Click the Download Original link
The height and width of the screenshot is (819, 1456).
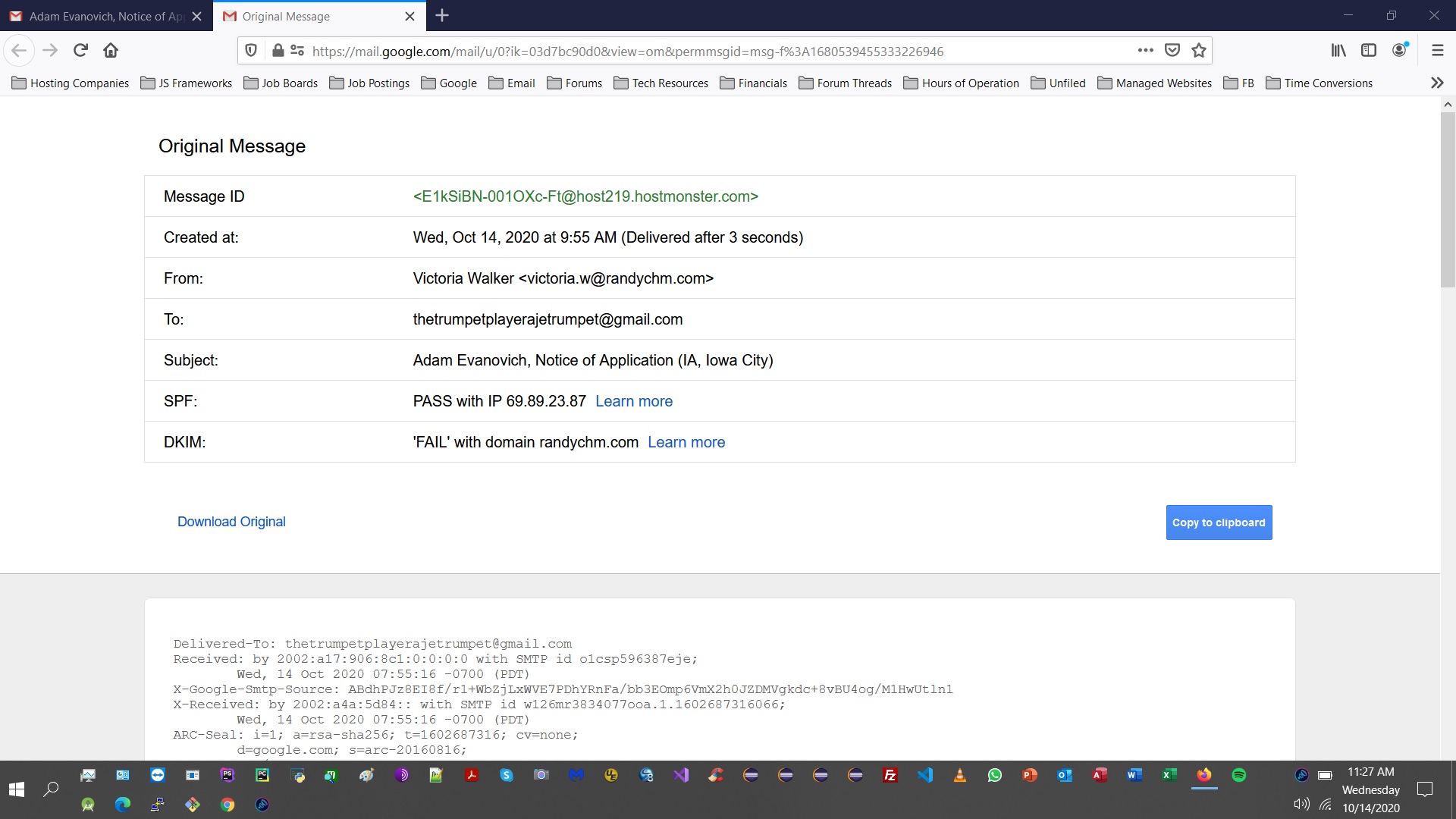(x=231, y=522)
